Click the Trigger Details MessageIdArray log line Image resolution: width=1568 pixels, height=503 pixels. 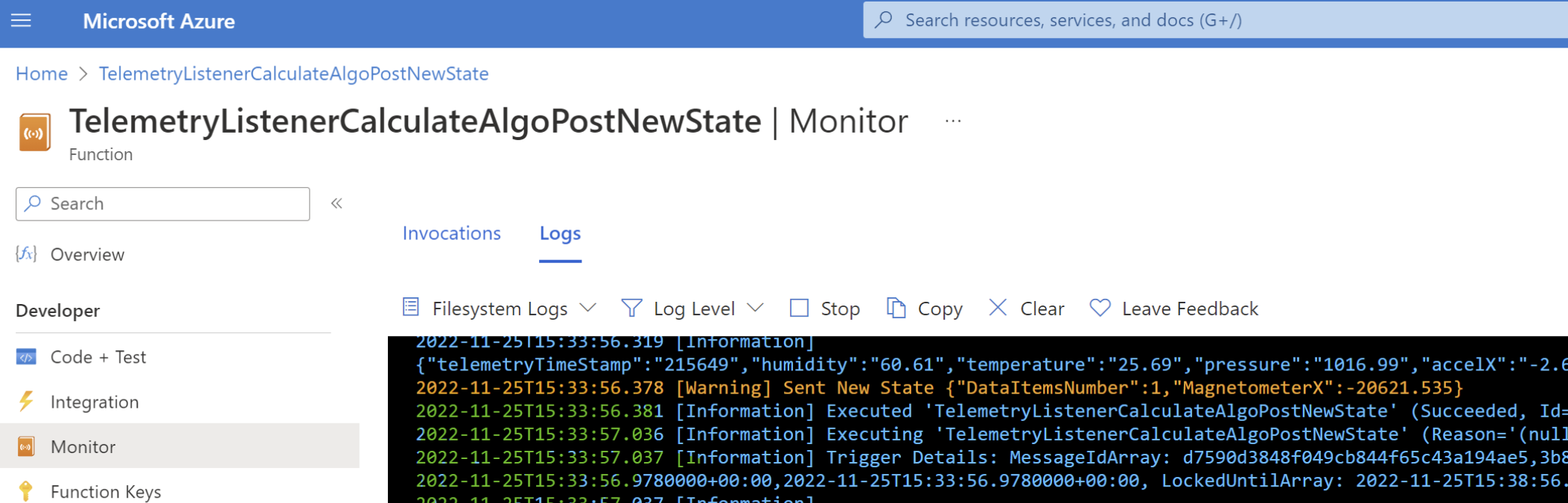click(x=992, y=458)
